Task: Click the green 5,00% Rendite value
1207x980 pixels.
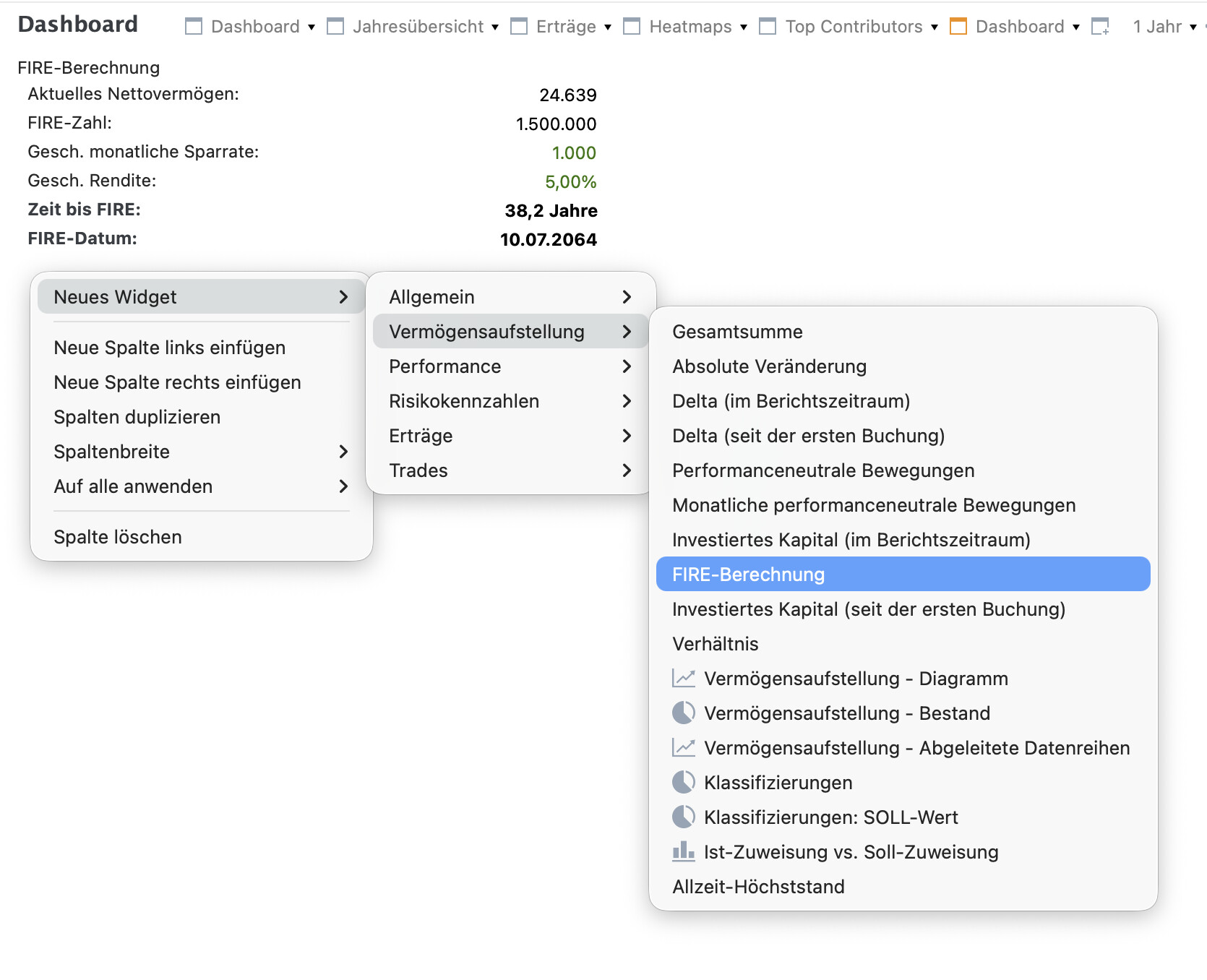Action: (570, 182)
